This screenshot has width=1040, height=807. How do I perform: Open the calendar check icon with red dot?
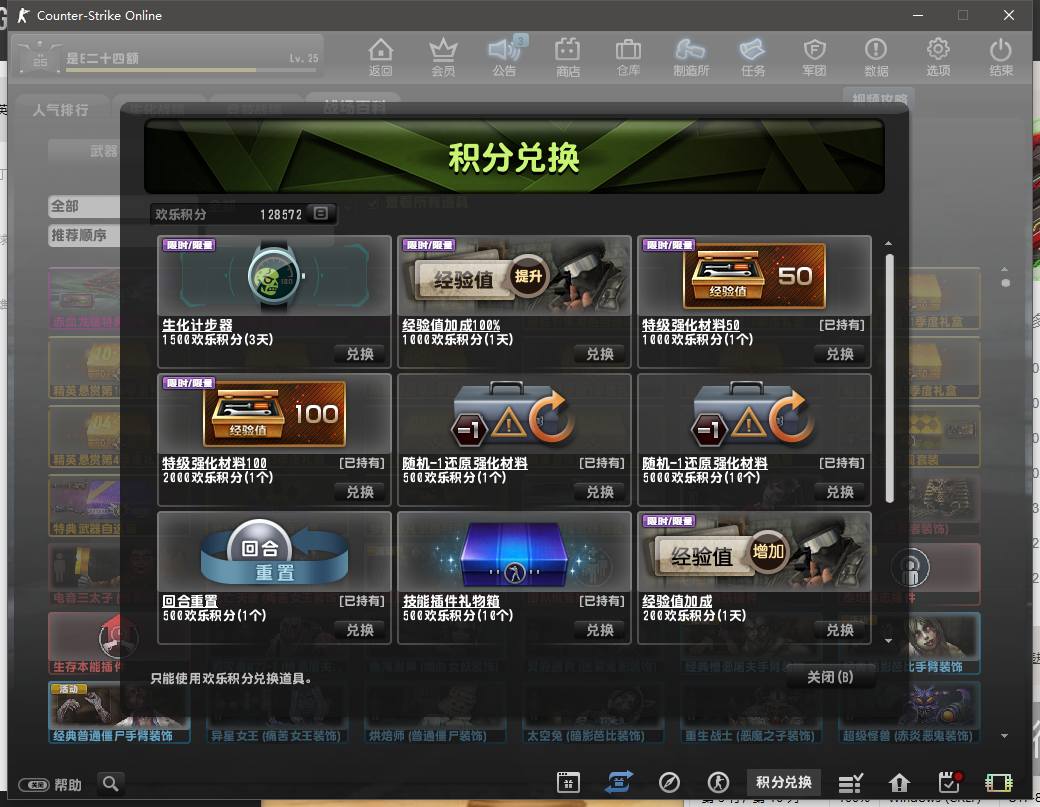pos(950,782)
